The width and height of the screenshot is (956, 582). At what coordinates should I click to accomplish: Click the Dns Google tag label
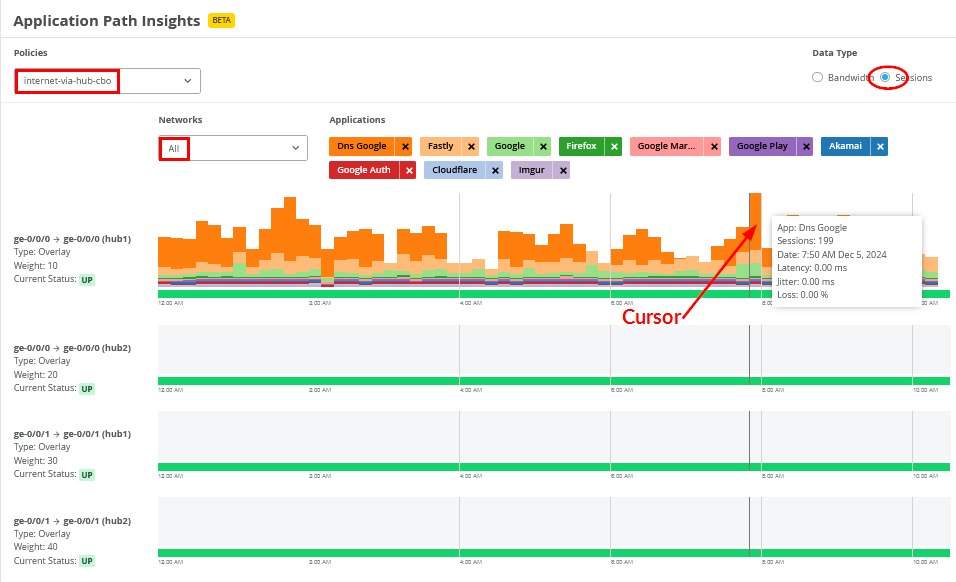point(362,146)
